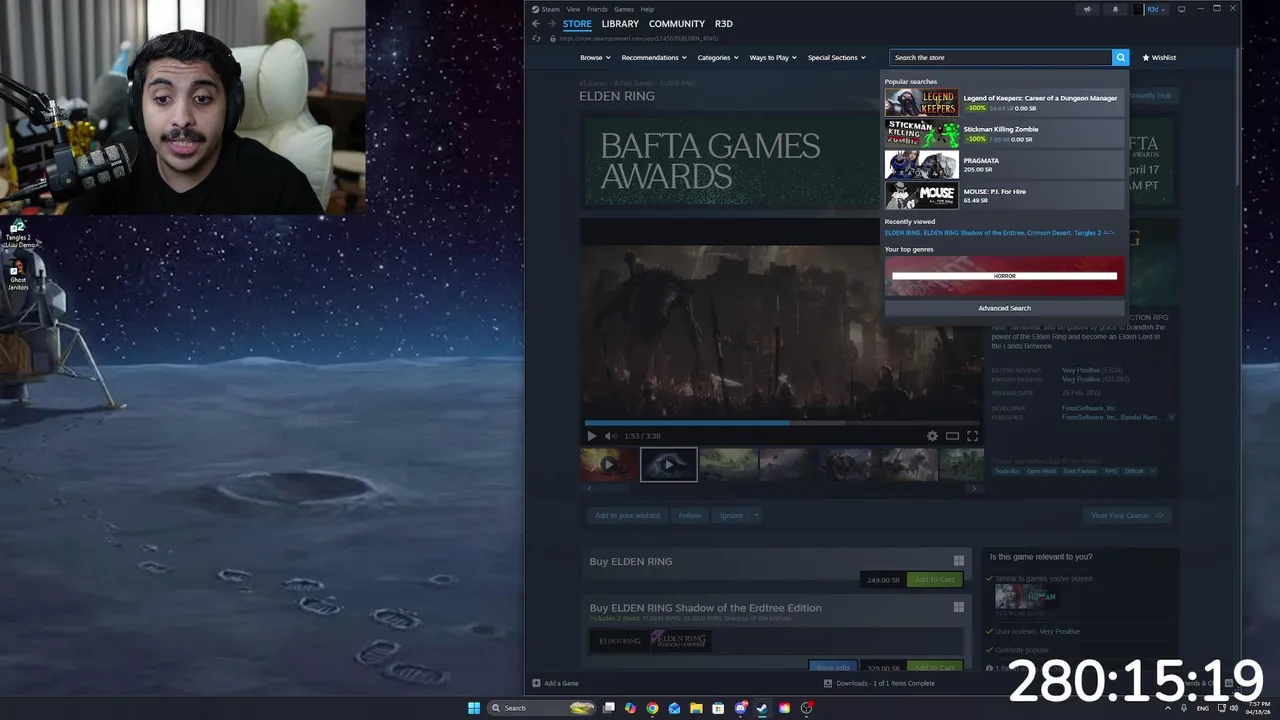This screenshot has height=720, width=1280.
Task: Open the Friends menu
Action: 597,9
